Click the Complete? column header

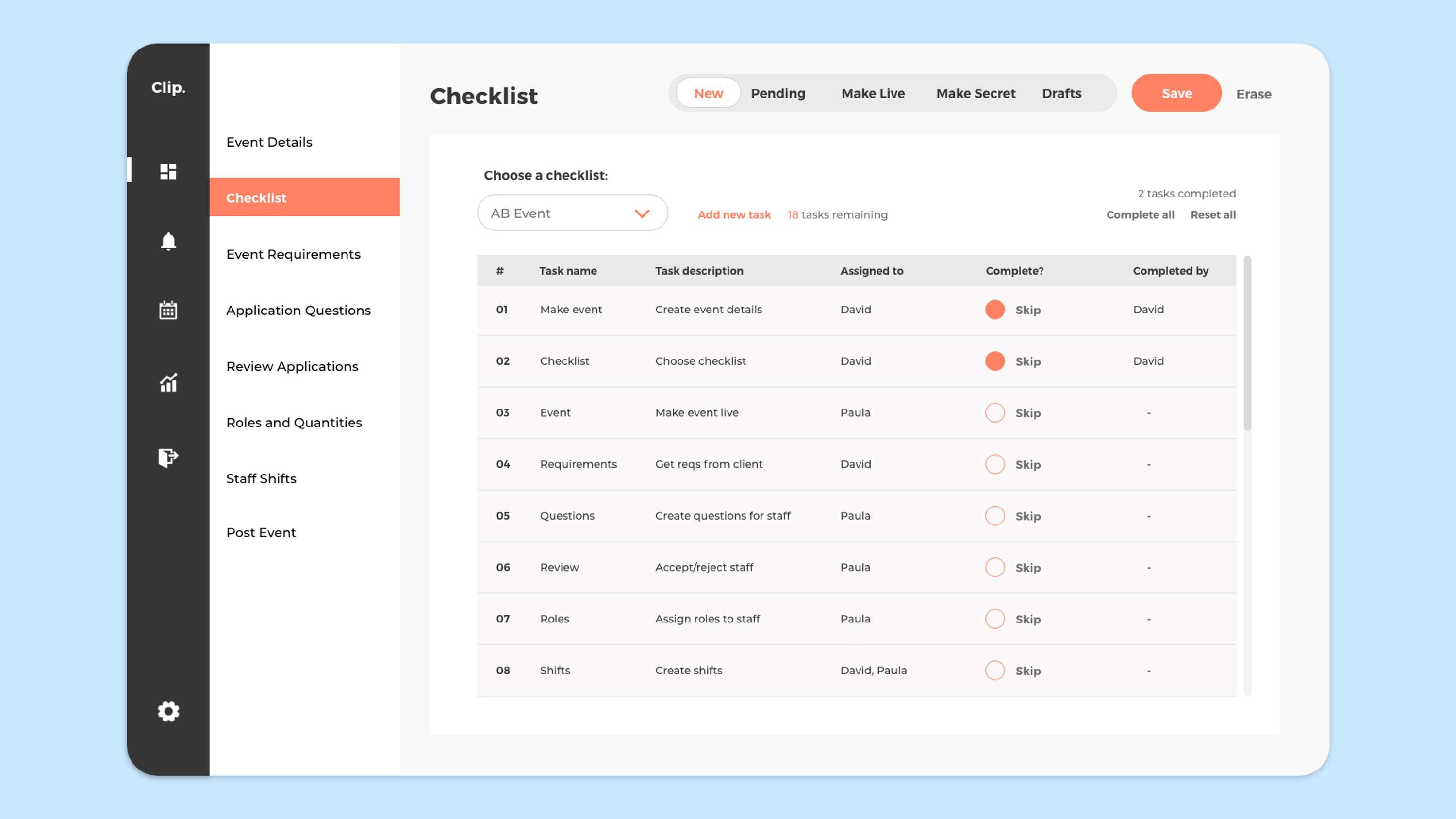click(1014, 271)
